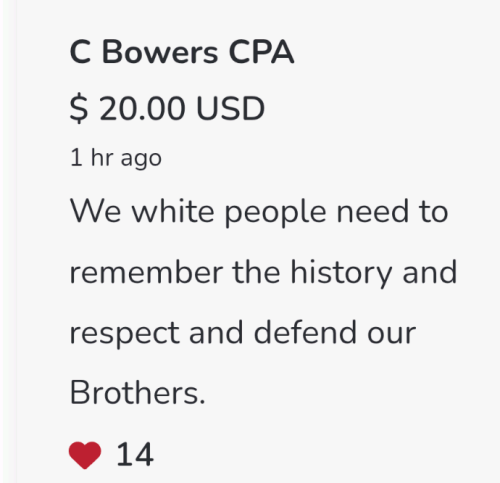Click the initial 'C' in donor name
The image size is (500, 483).
pos(80,52)
